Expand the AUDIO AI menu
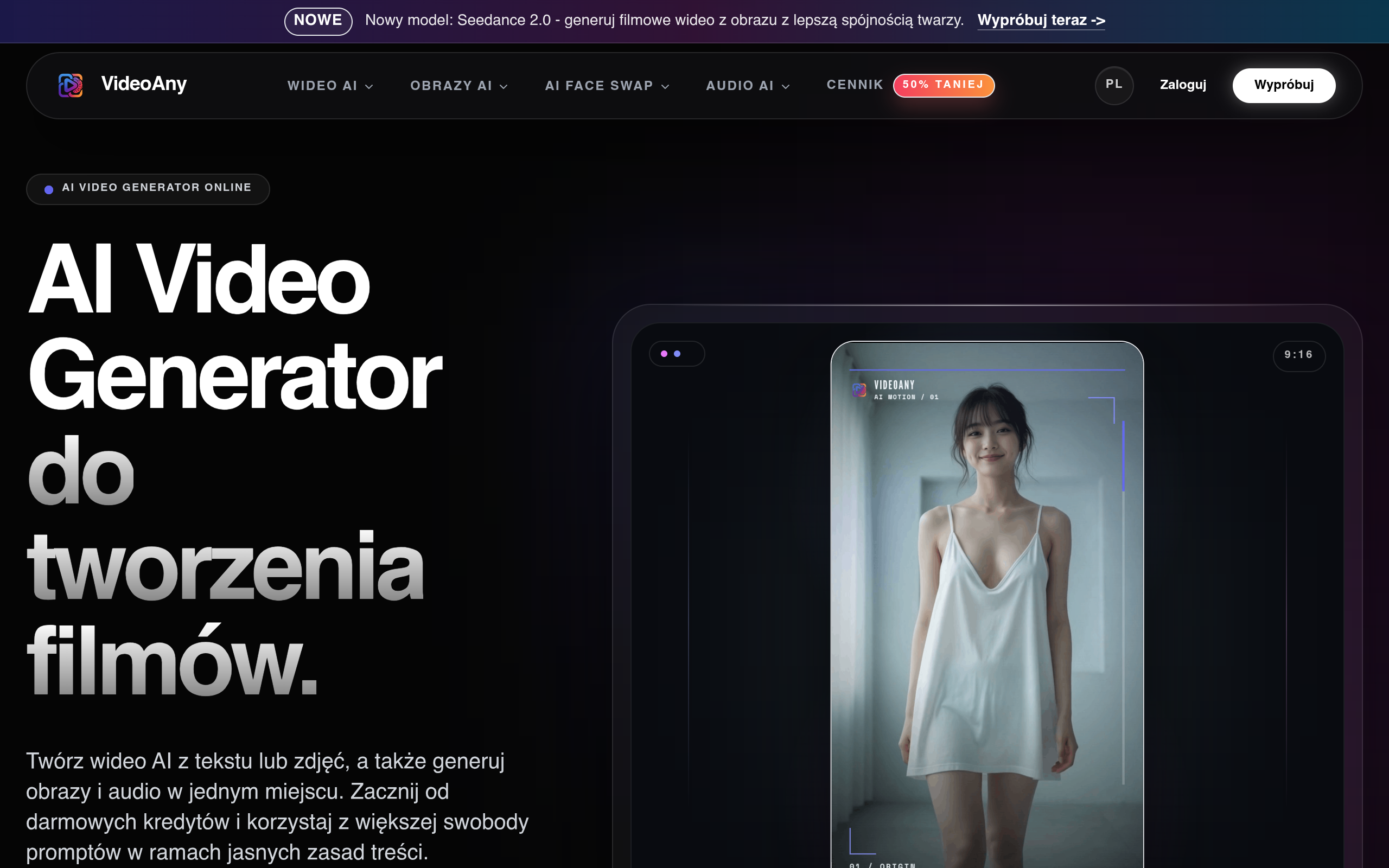The height and width of the screenshot is (868, 1389). click(747, 86)
